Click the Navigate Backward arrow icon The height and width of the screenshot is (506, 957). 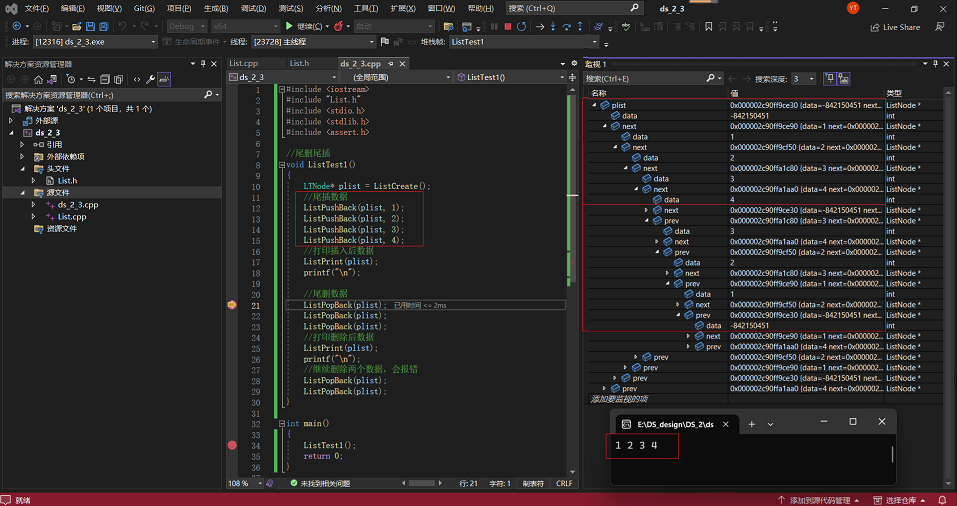click(16, 26)
